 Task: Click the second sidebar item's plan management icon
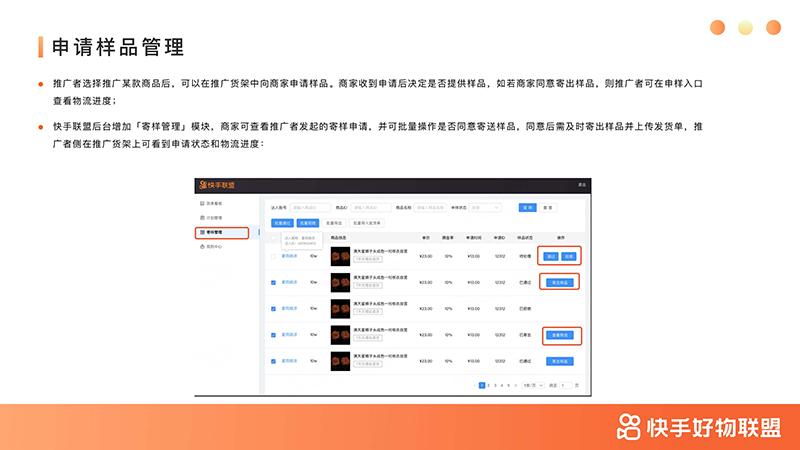pos(203,217)
